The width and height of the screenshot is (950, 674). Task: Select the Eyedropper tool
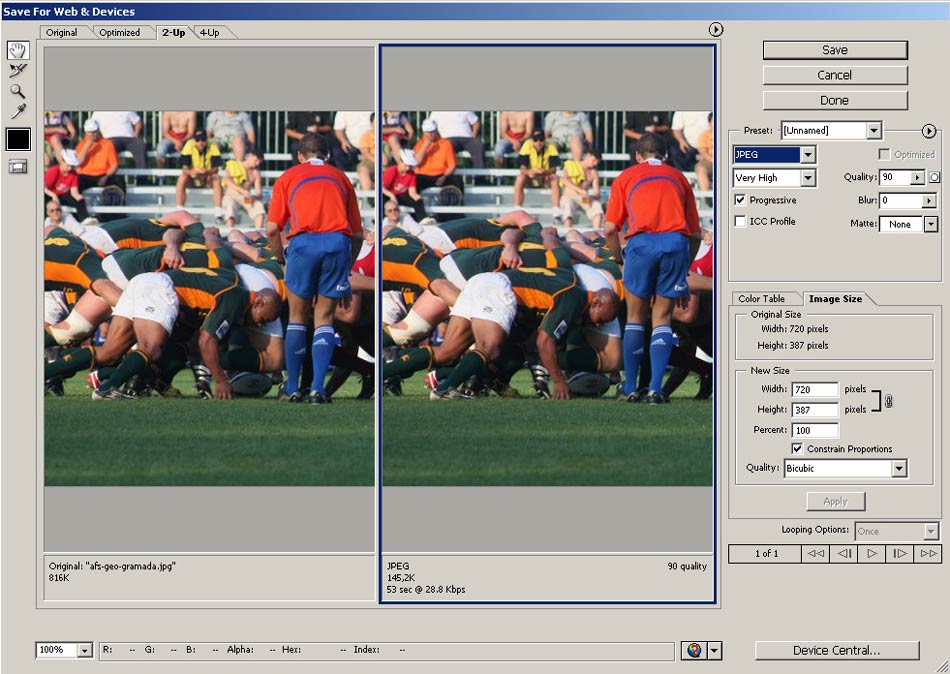coord(18,112)
